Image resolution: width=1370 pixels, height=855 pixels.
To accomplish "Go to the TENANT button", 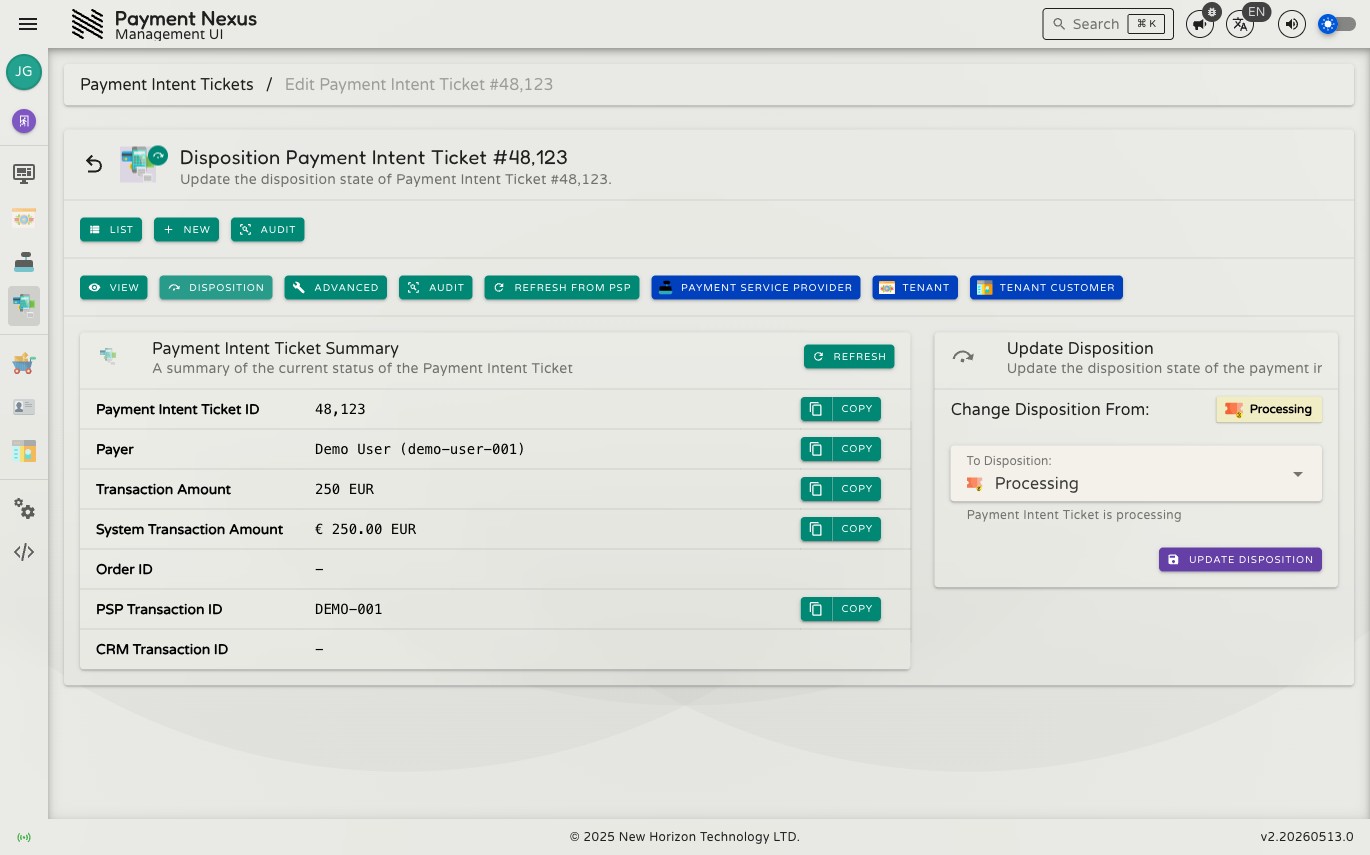I will click(915, 288).
